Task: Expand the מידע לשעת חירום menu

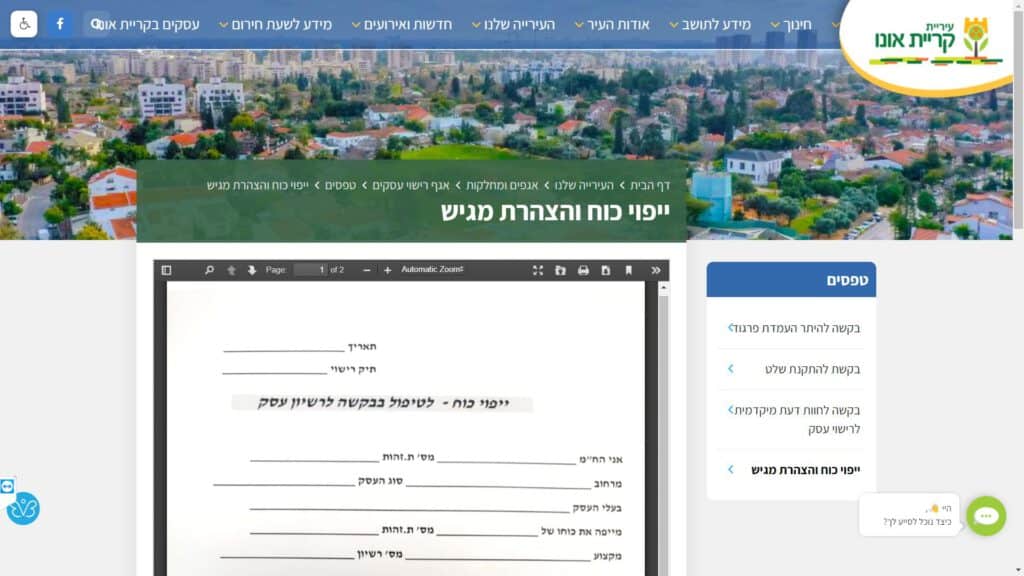Action: click(275, 24)
